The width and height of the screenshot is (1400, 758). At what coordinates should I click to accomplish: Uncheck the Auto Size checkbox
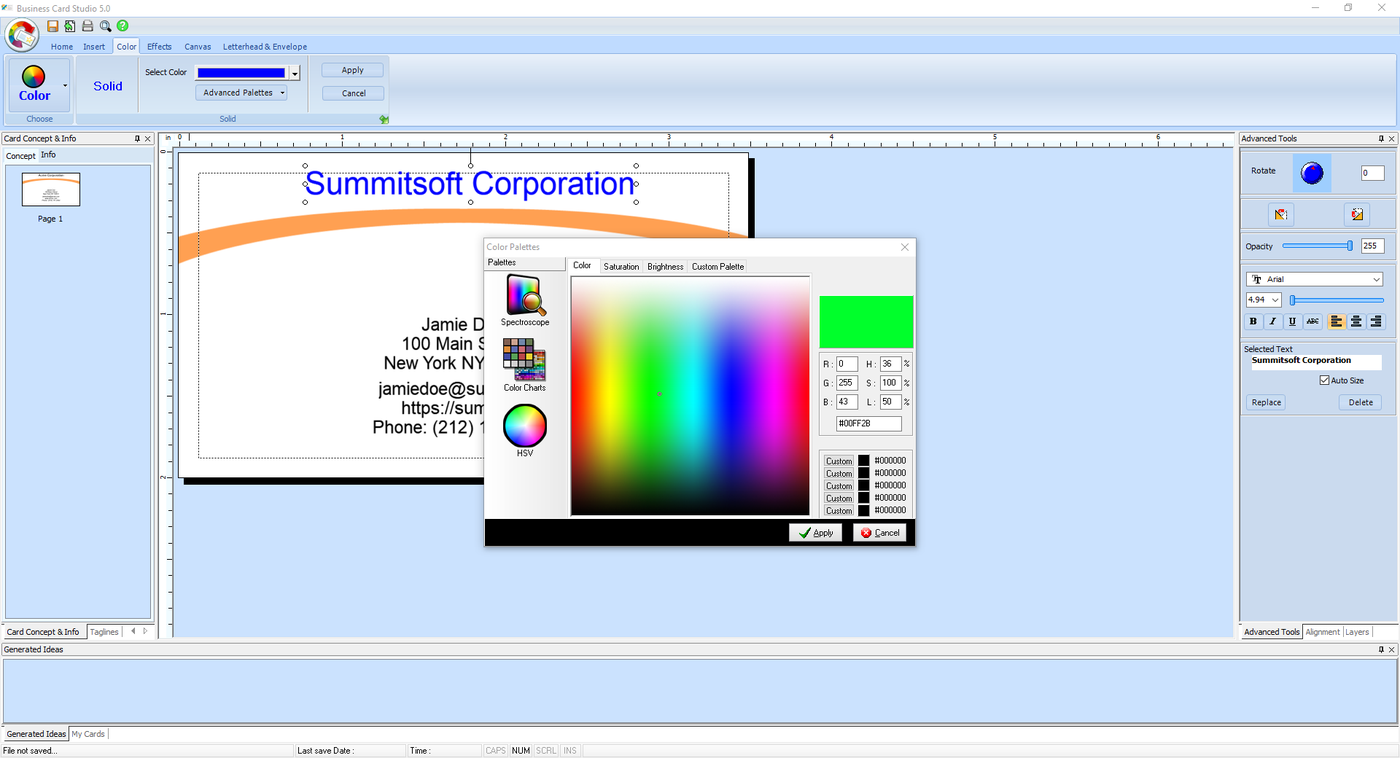click(1325, 381)
